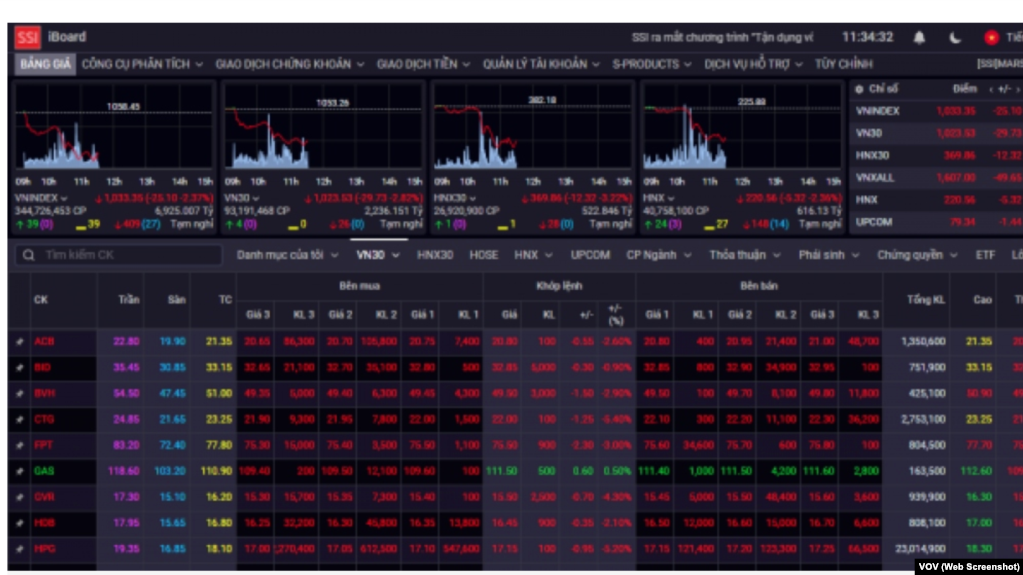Open GIAO DỊCH CHỨNG KHOÁN menu
Screen dimensions: 1023x575
(x=290, y=64)
